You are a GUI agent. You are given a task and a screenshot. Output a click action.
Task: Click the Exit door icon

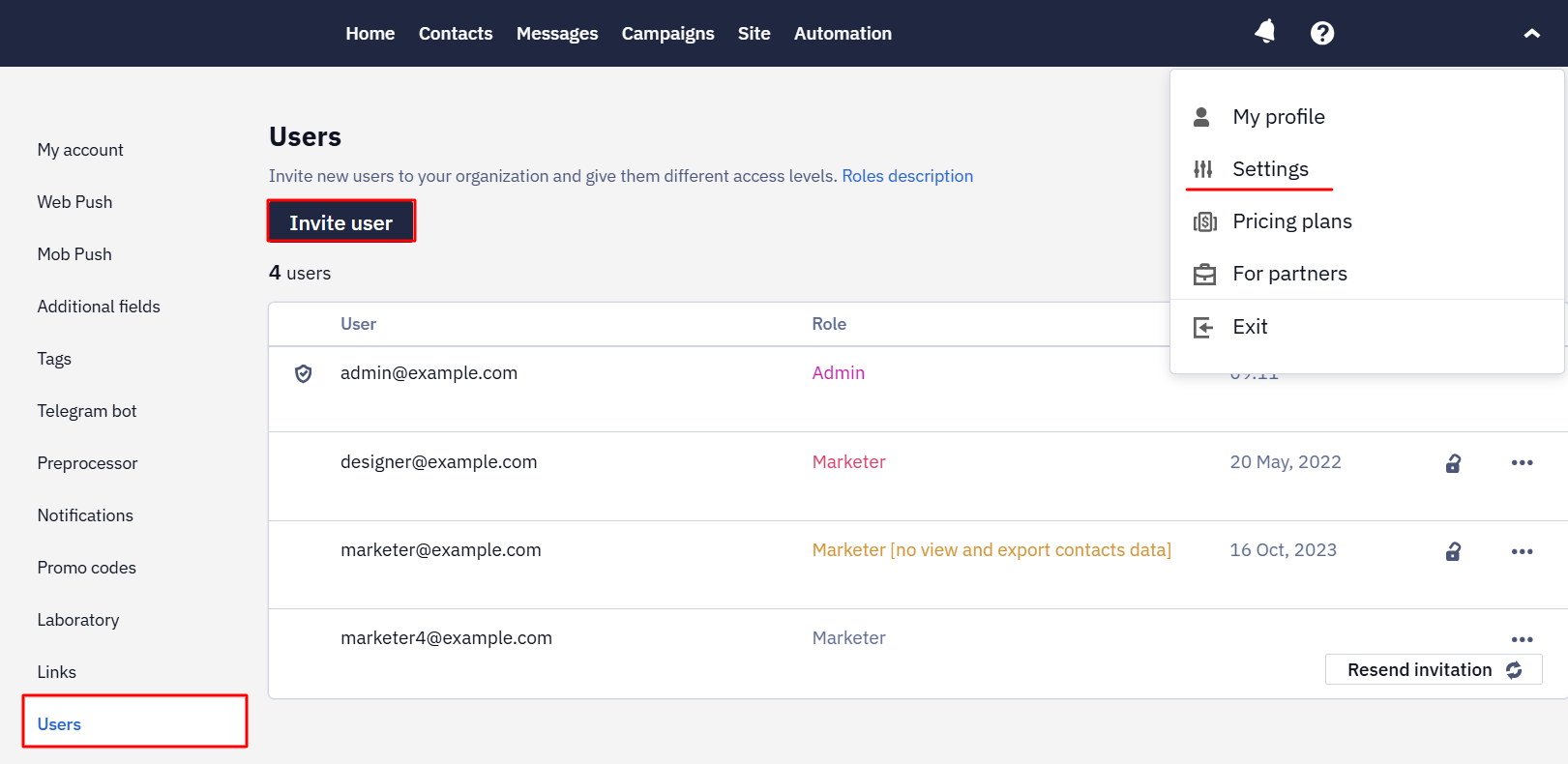(1203, 328)
